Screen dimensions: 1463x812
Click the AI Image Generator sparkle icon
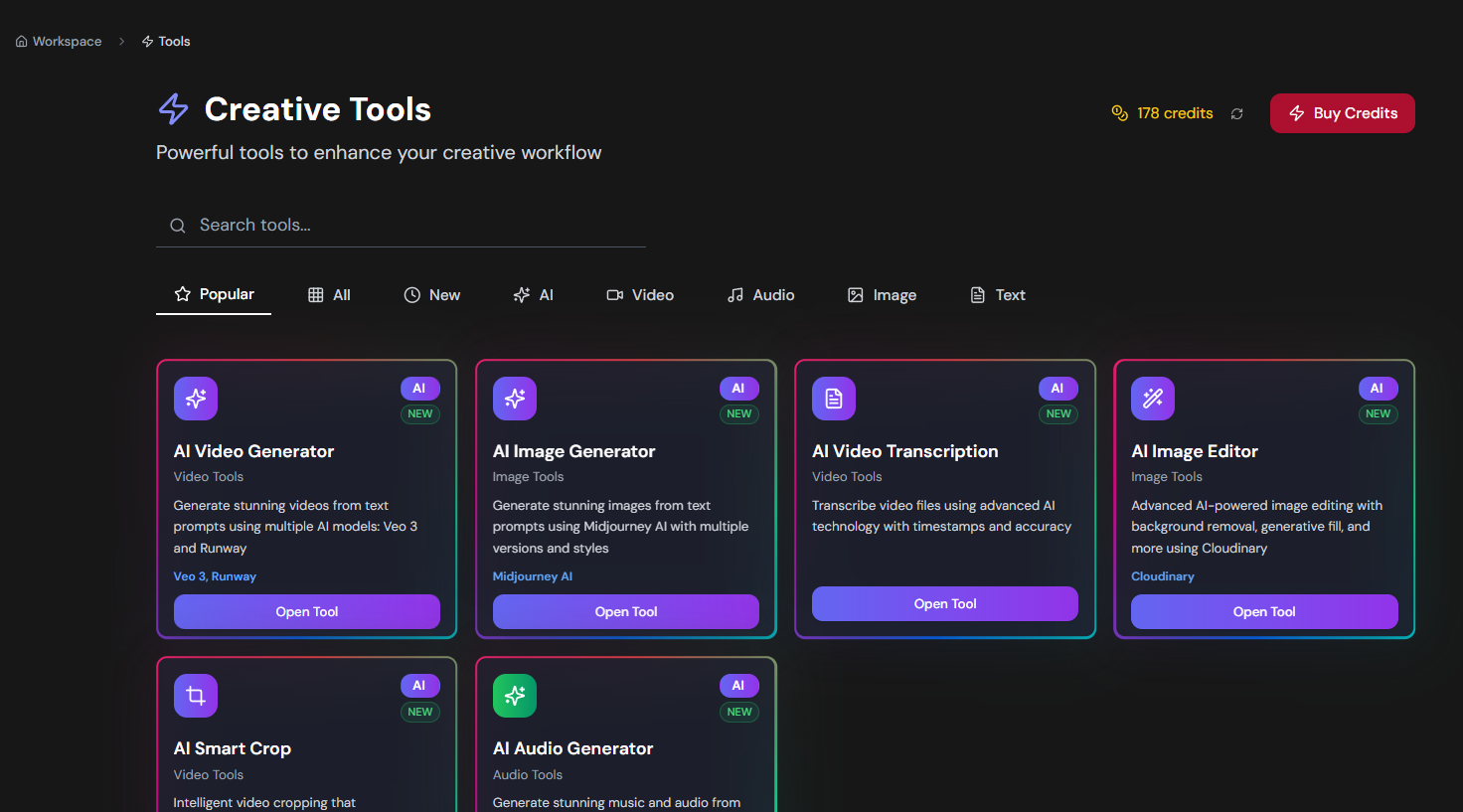[515, 399]
